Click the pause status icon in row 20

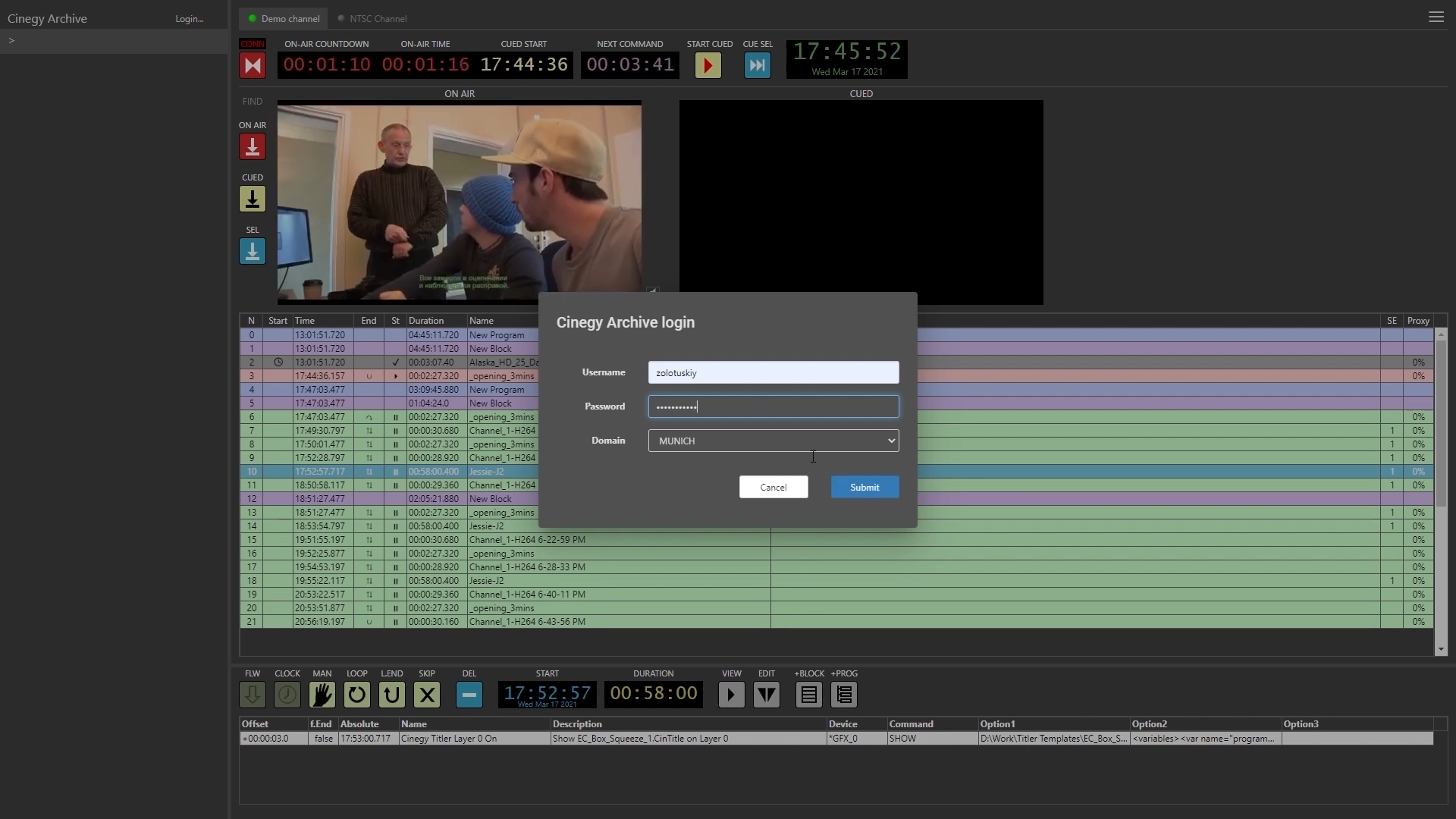click(395, 608)
